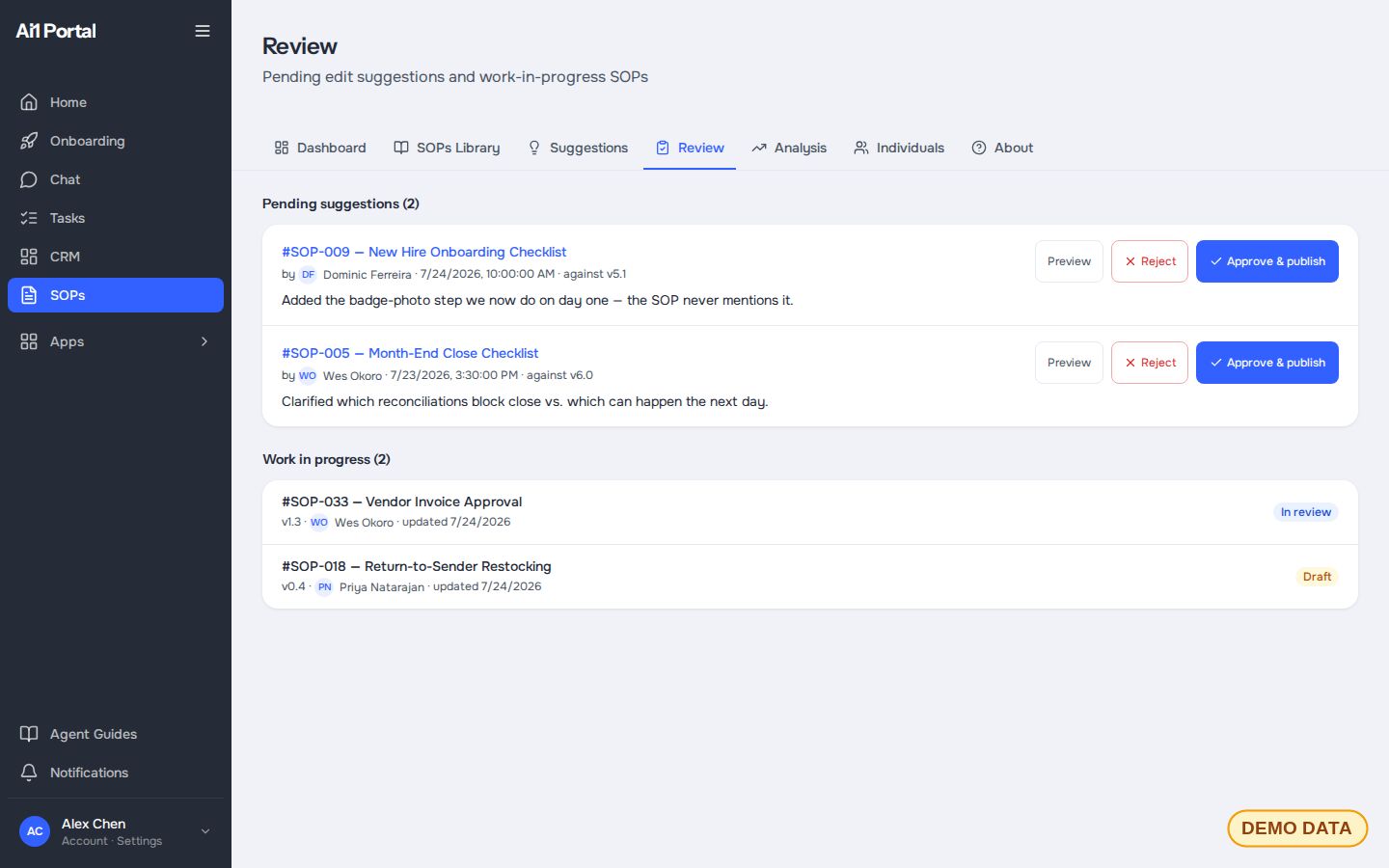This screenshot has height=868, width=1389.
Task: Open #SOP-009 New Hire Onboarding Checklist link
Action: coord(423,252)
